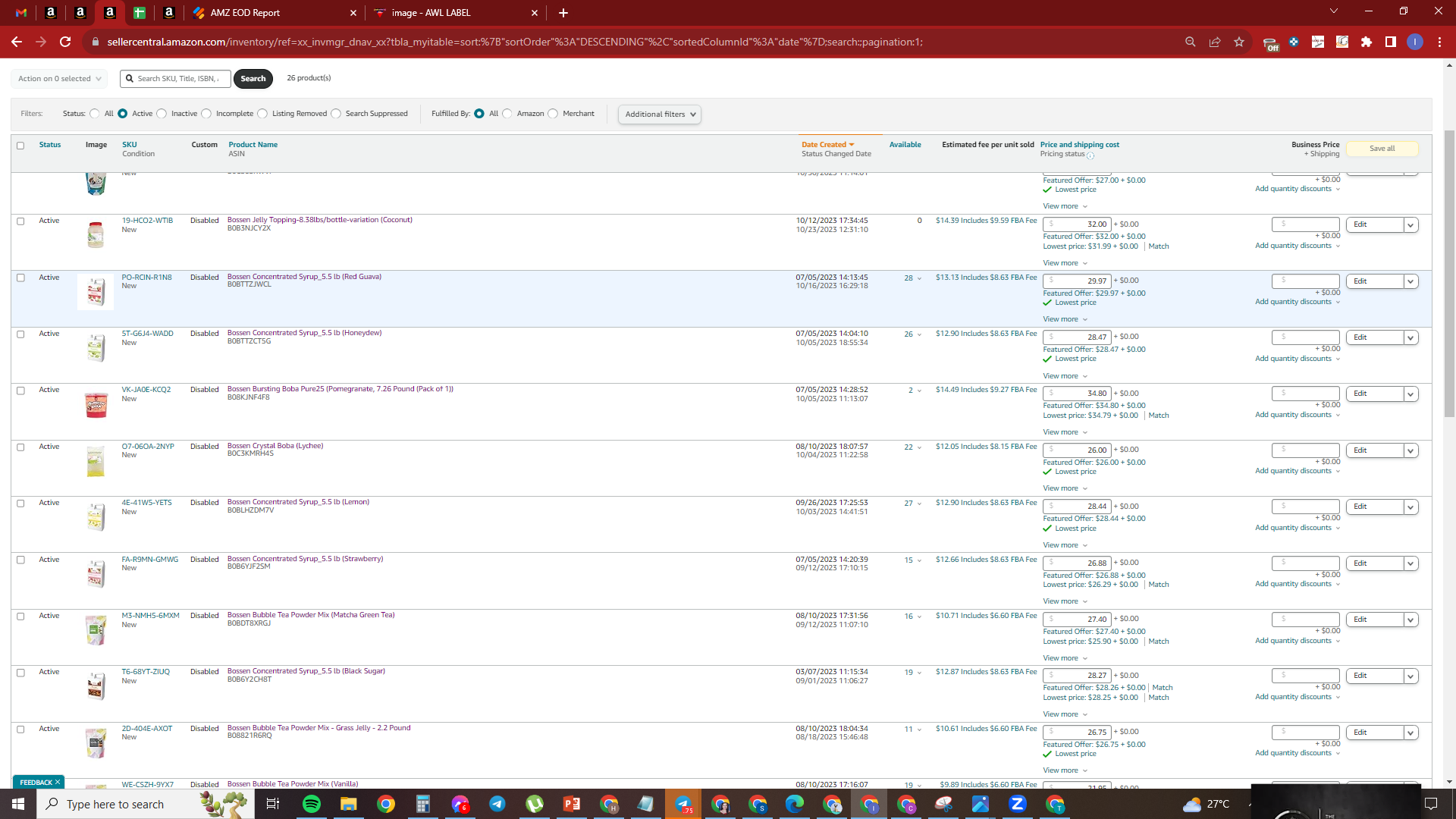
Task: Reload the Seller Central page
Action: pos(65,42)
